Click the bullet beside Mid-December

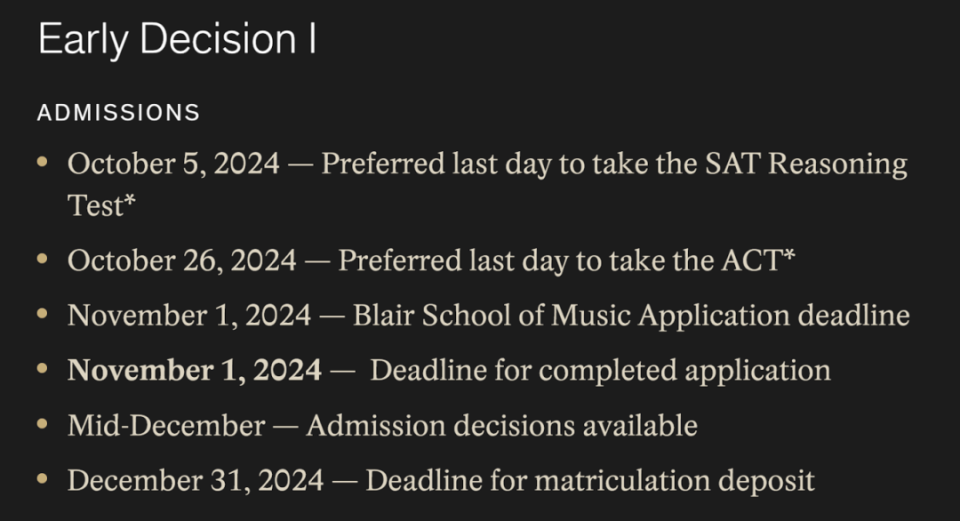click(x=42, y=423)
